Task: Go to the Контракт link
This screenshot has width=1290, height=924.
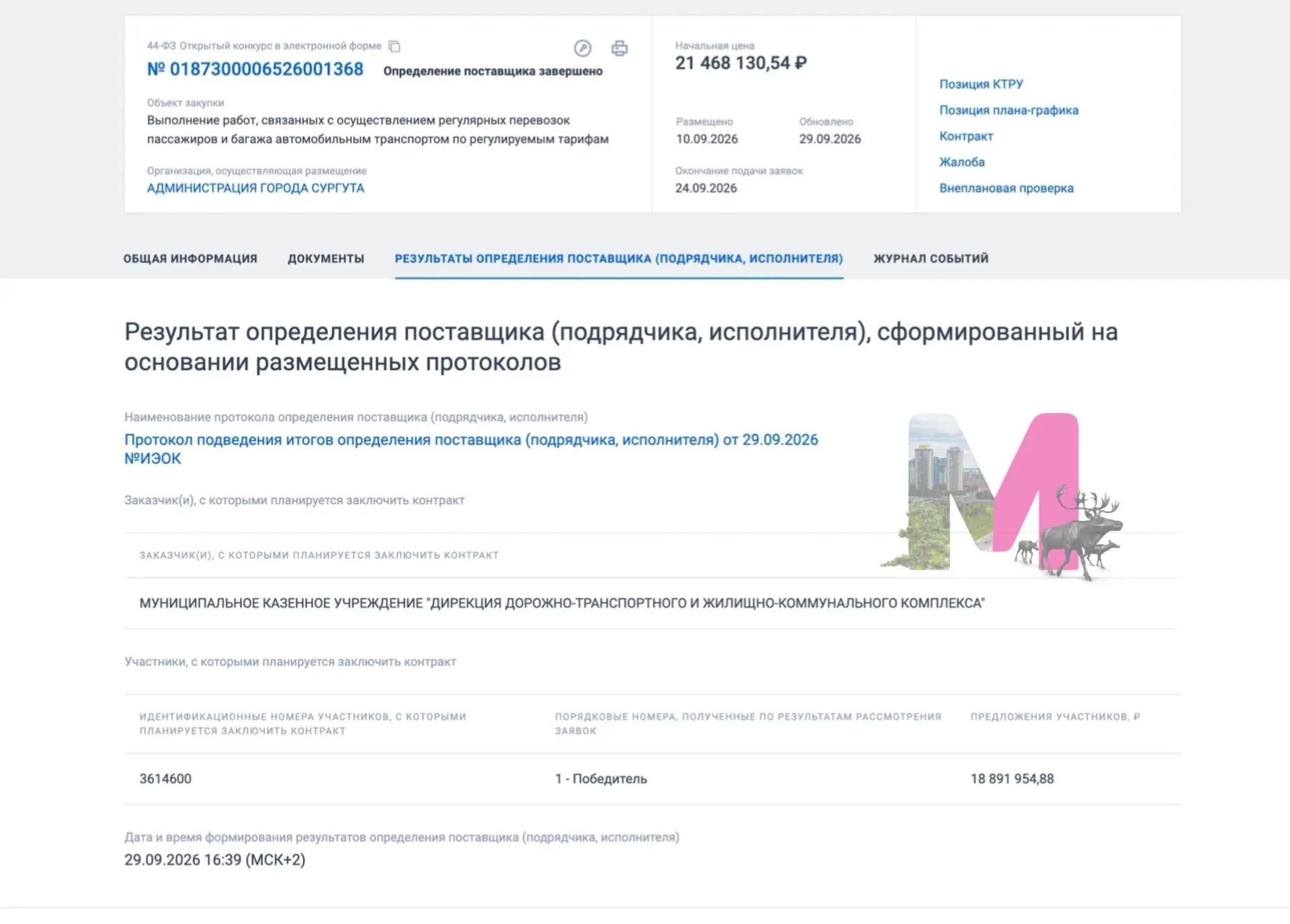Action: point(965,136)
